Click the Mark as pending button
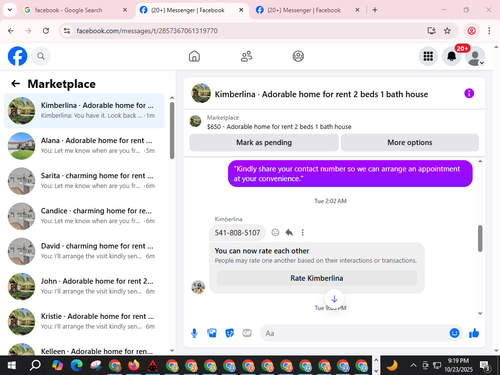This screenshot has height=375, width=500. coord(264,143)
